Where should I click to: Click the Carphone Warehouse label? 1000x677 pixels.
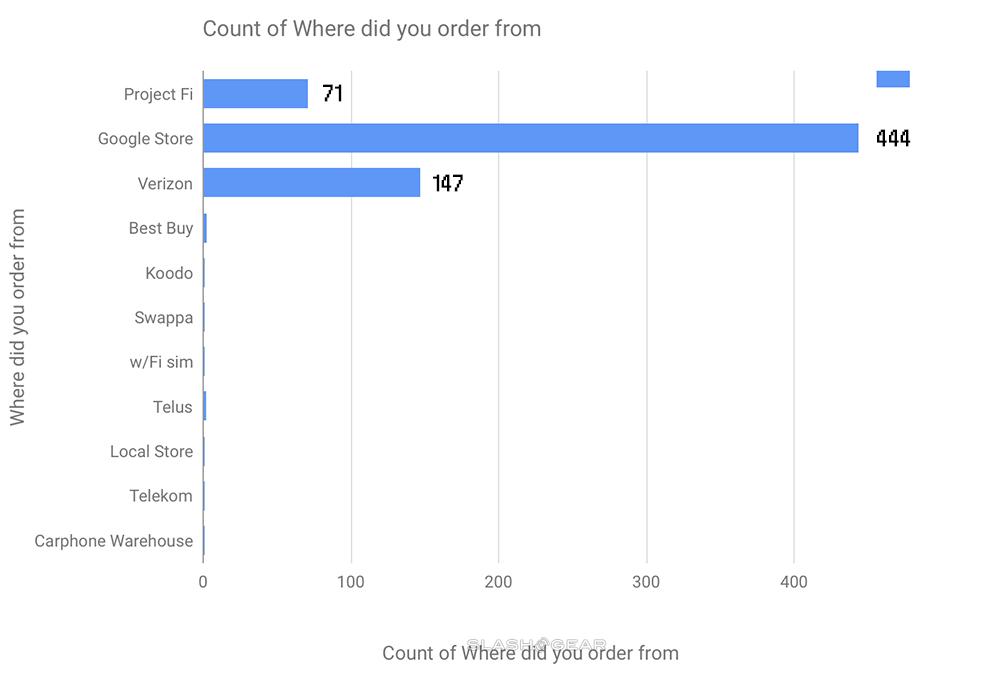[114, 541]
